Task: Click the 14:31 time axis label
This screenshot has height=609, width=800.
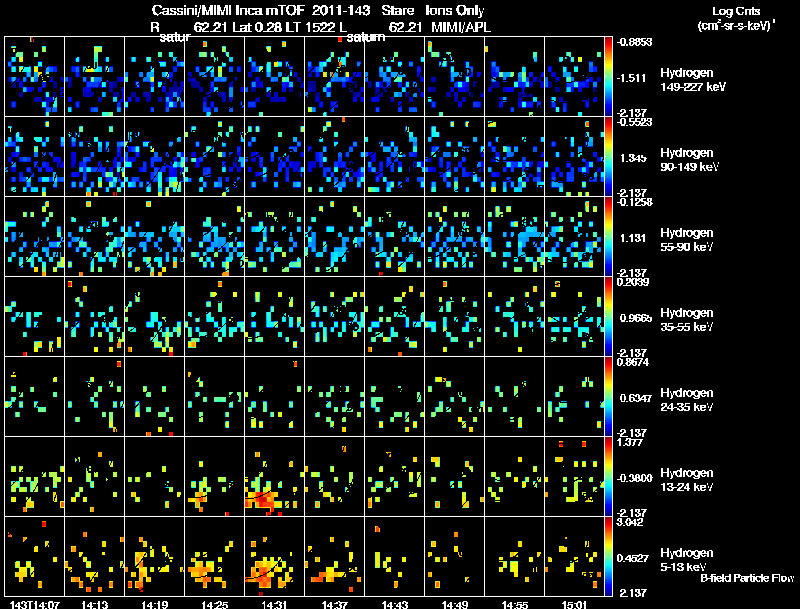Action: [x=274, y=604]
